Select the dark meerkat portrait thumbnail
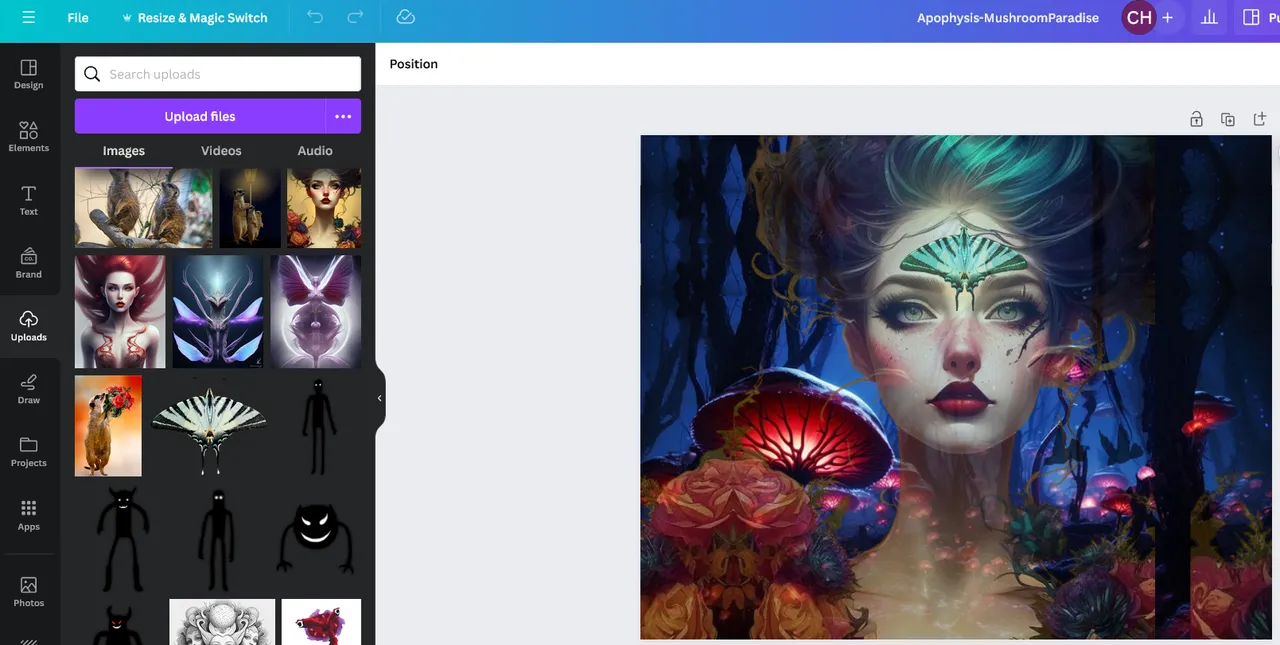 click(250, 208)
